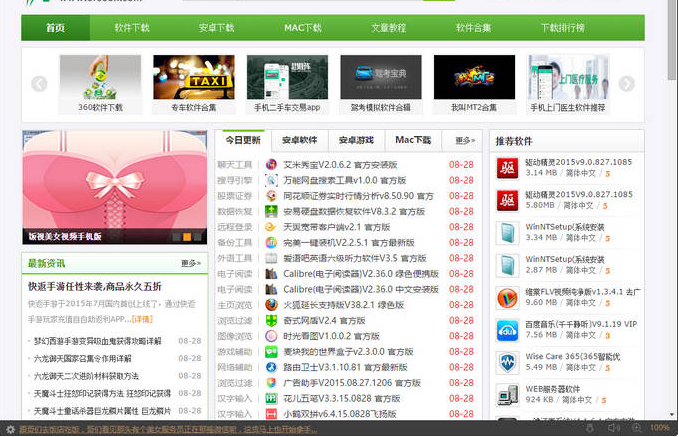679x437 pixels.
Task: Click the page vertical scrollbar
Action: [x=672, y=200]
